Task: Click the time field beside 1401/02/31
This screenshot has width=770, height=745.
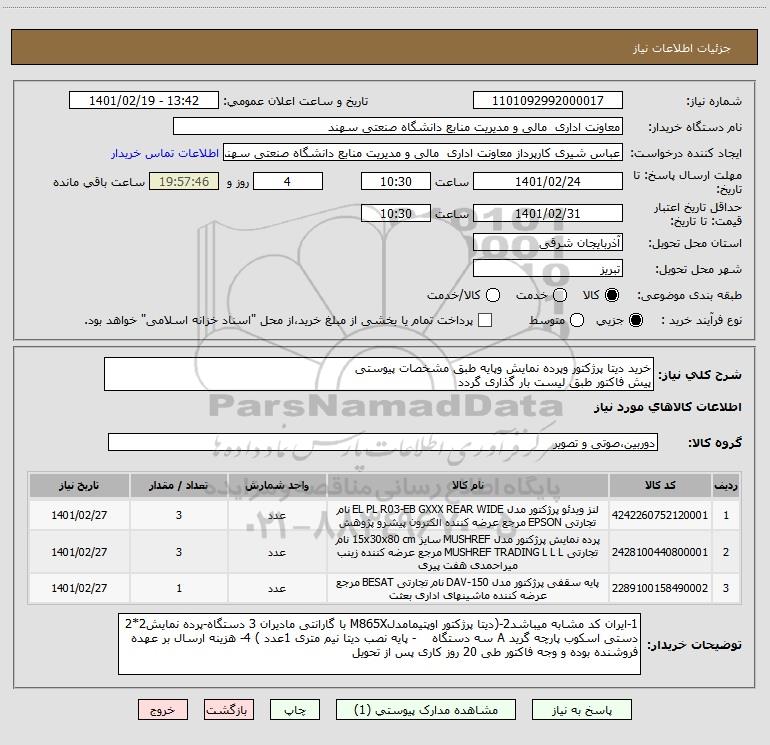Action: click(x=396, y=213)
